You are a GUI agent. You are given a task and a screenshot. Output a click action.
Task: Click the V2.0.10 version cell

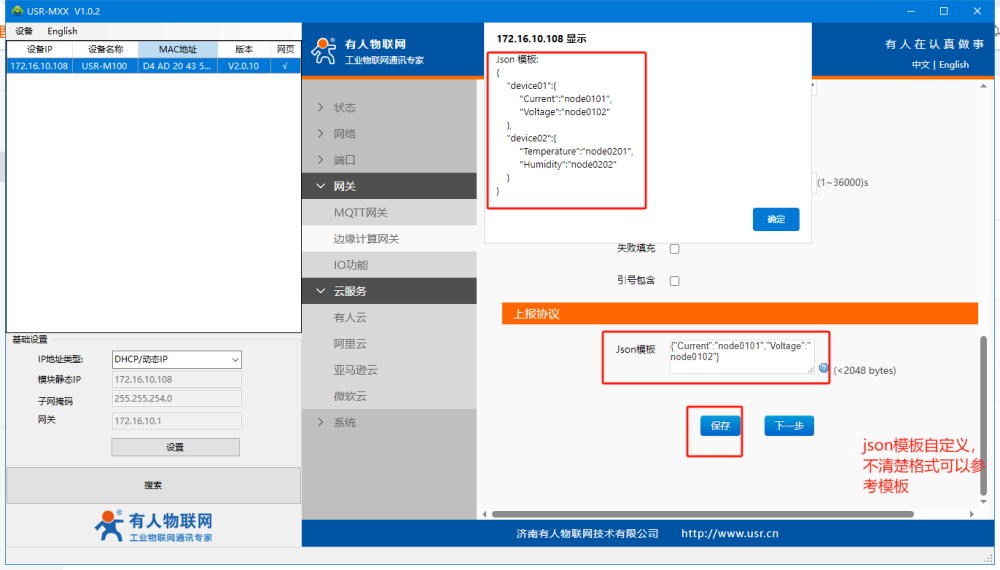click(x=244, y=66)
